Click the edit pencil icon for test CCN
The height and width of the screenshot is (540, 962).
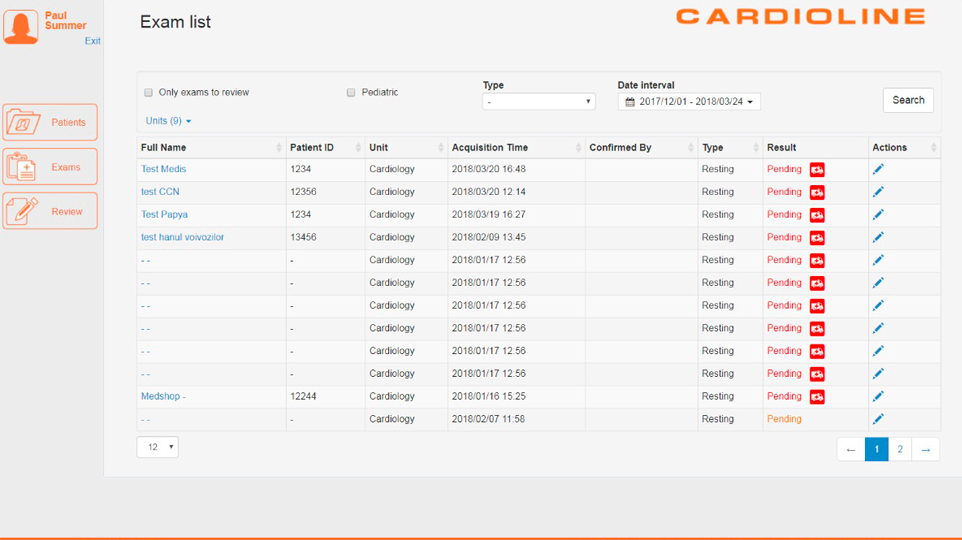(878, 192)
